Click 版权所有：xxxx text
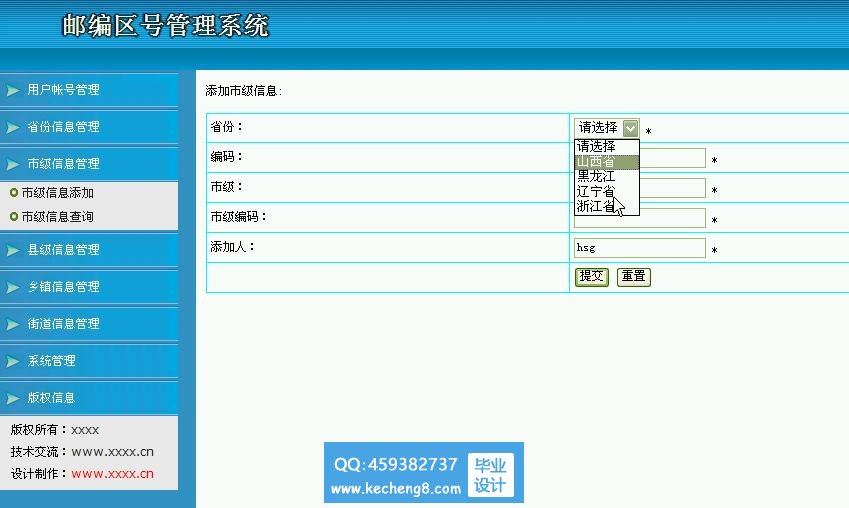 click(55, 430)
